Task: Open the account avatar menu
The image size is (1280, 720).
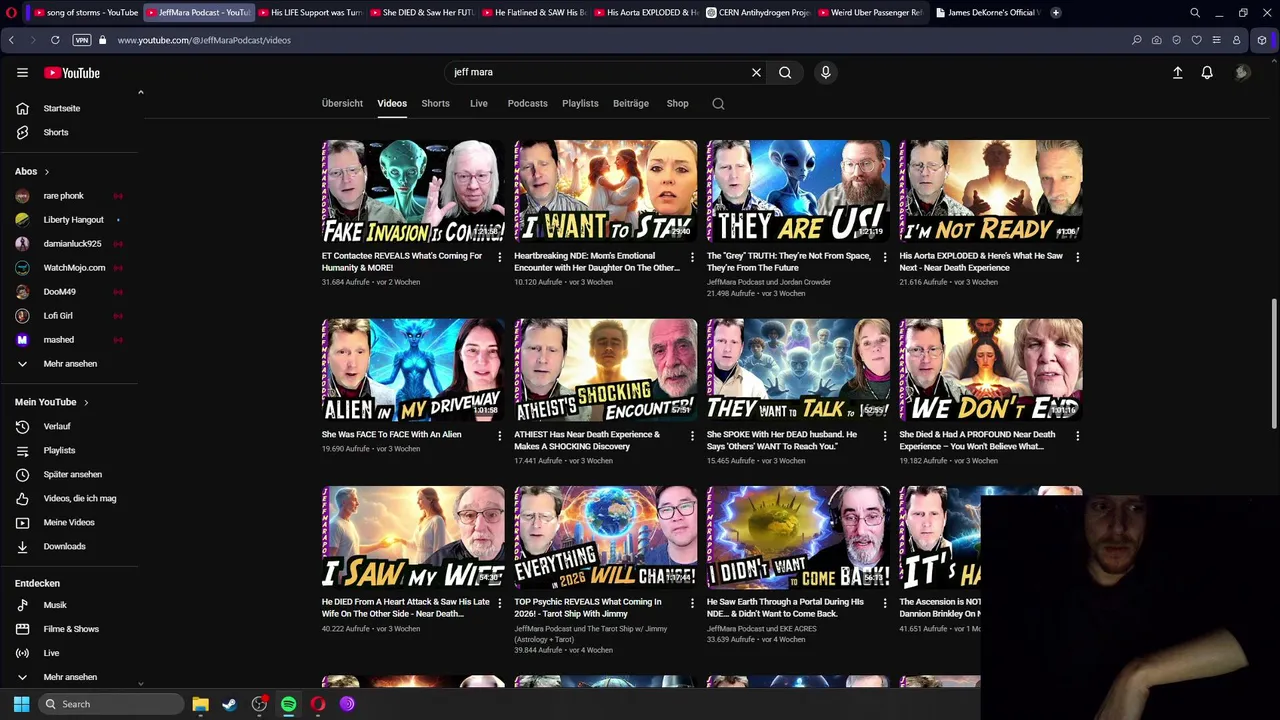Action: (1242, 72)
